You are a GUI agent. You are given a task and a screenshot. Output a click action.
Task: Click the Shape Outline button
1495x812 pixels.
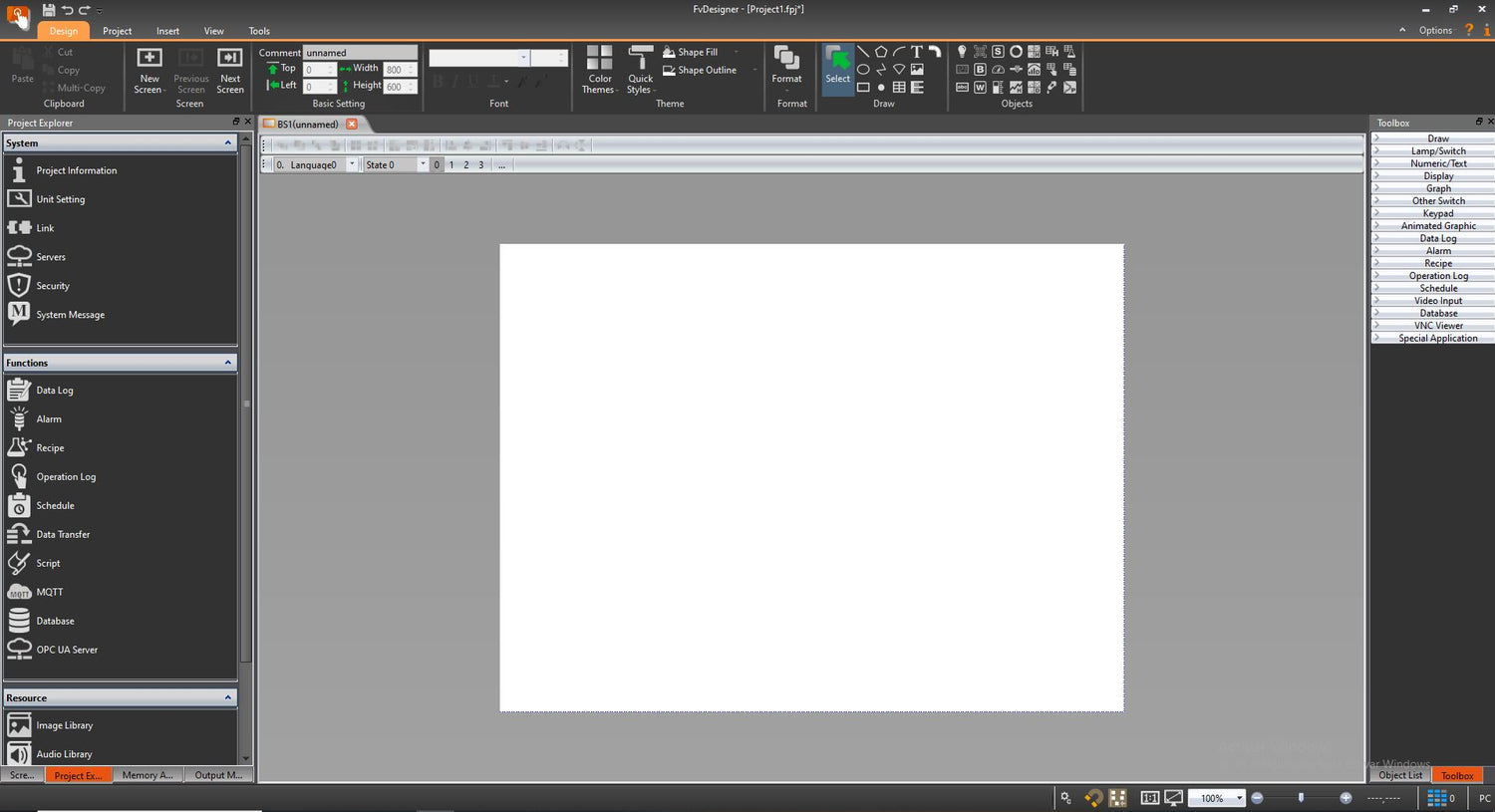(x=700, y=70)
